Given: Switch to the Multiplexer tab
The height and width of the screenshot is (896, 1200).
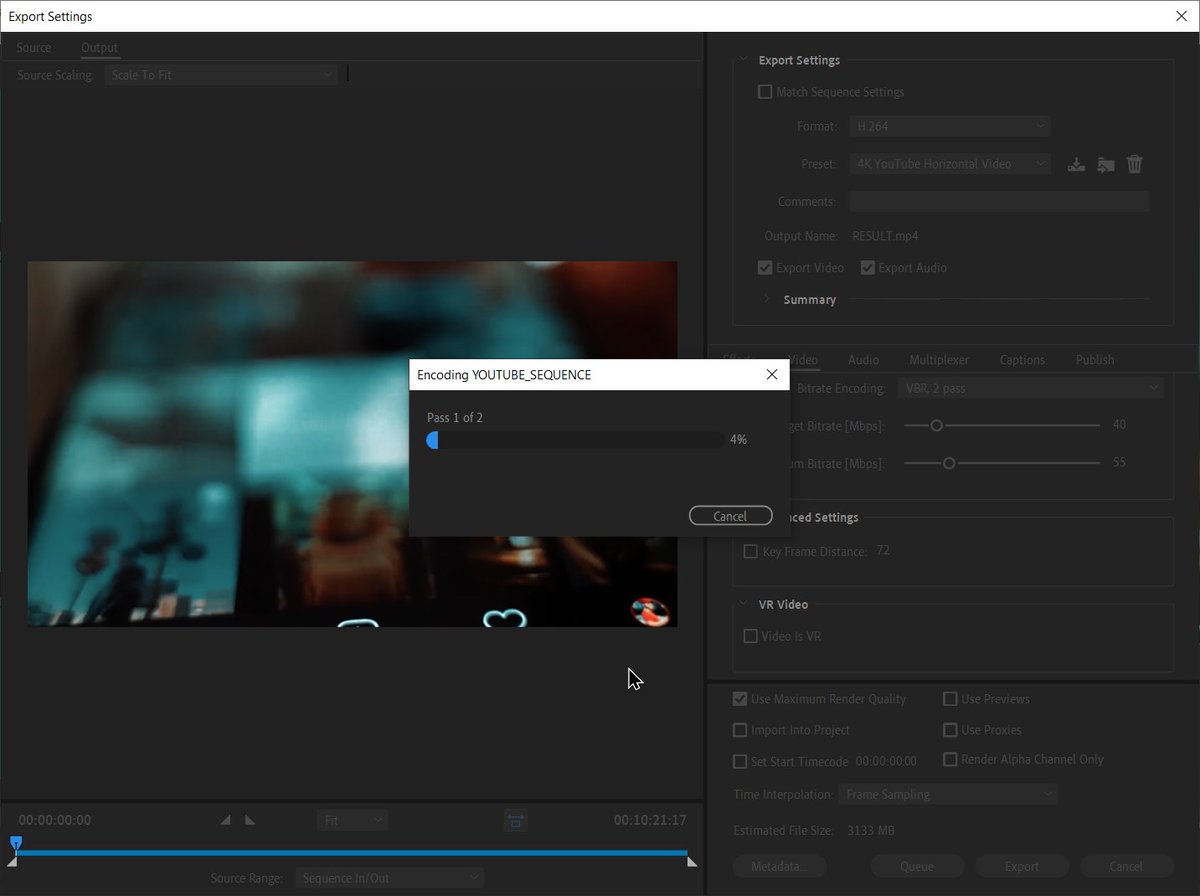Looking at the screenshot, I should pos(938,359).
